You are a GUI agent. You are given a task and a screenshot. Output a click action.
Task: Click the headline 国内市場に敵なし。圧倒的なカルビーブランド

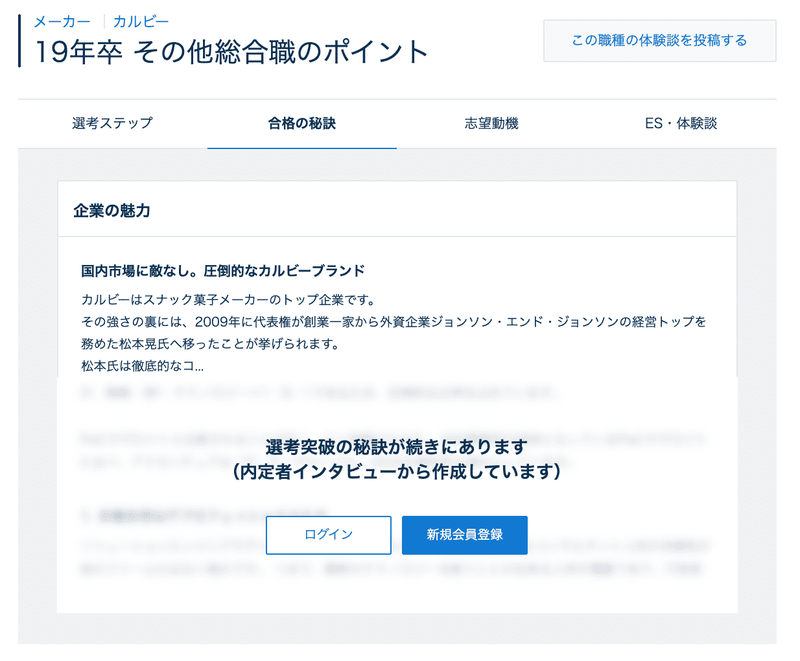pos(222,270)
